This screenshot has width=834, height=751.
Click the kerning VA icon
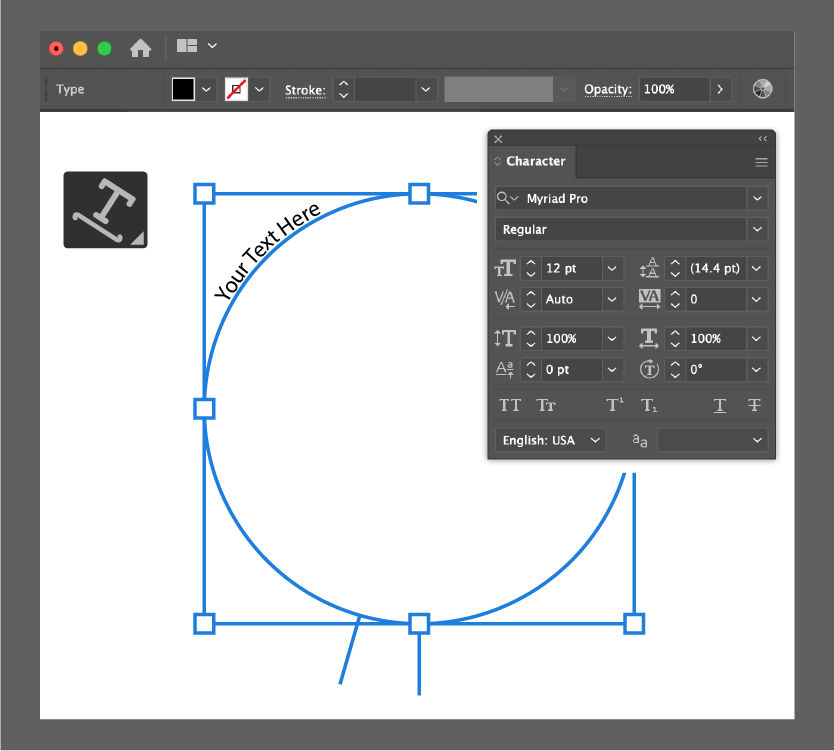point(505,299)
